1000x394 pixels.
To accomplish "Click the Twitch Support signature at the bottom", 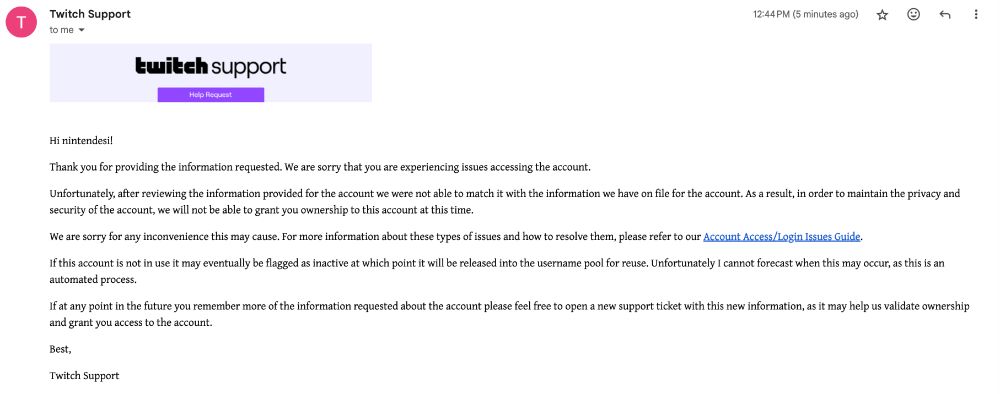I will [x=84, y=376].
